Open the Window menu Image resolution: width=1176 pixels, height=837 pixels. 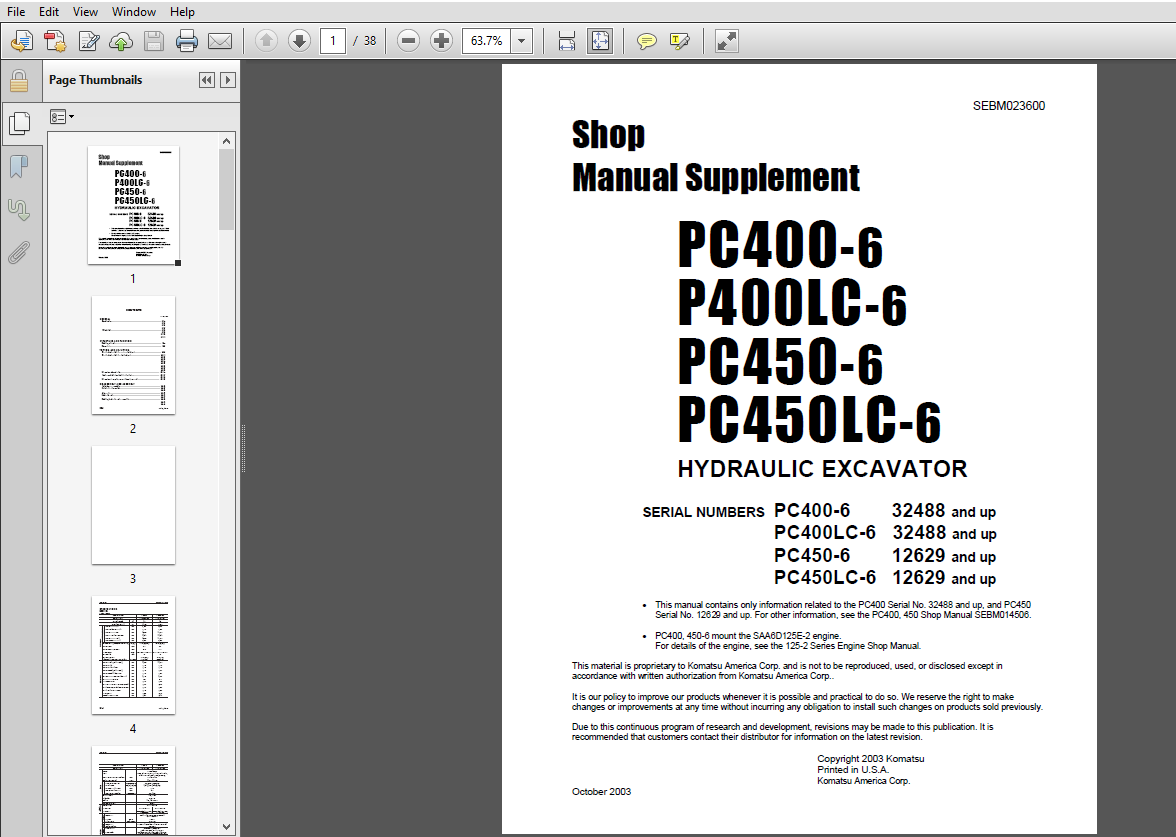(134, 11)
